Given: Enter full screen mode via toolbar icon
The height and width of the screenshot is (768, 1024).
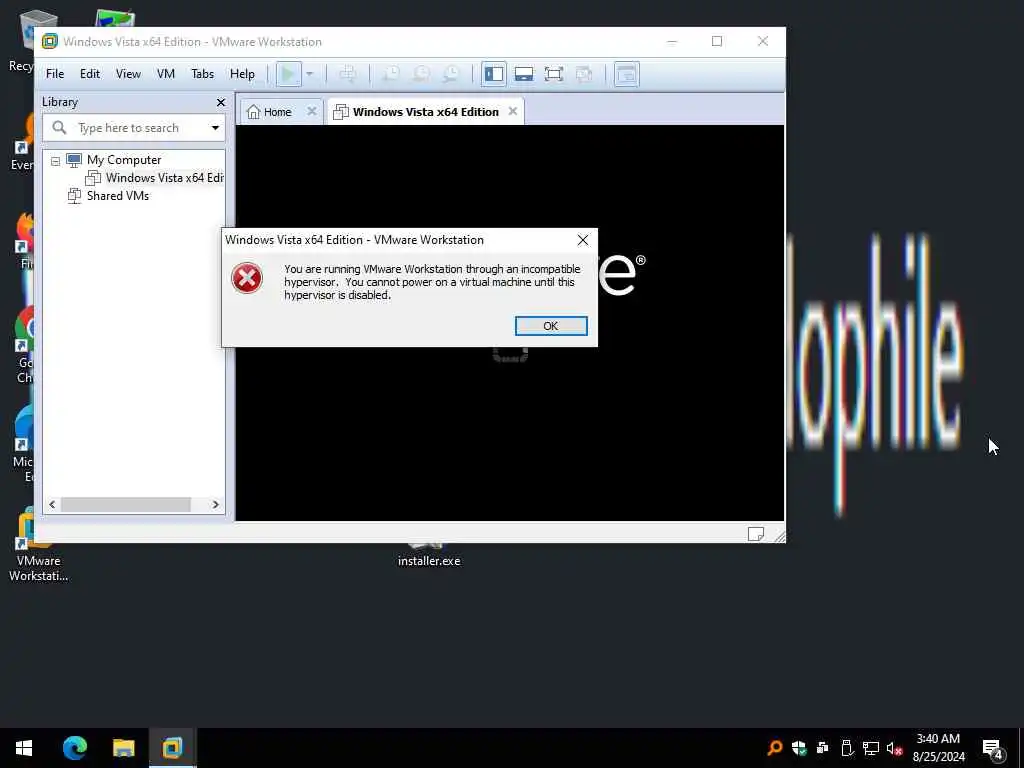Looking at the screenshot, I should coord(554,74).
